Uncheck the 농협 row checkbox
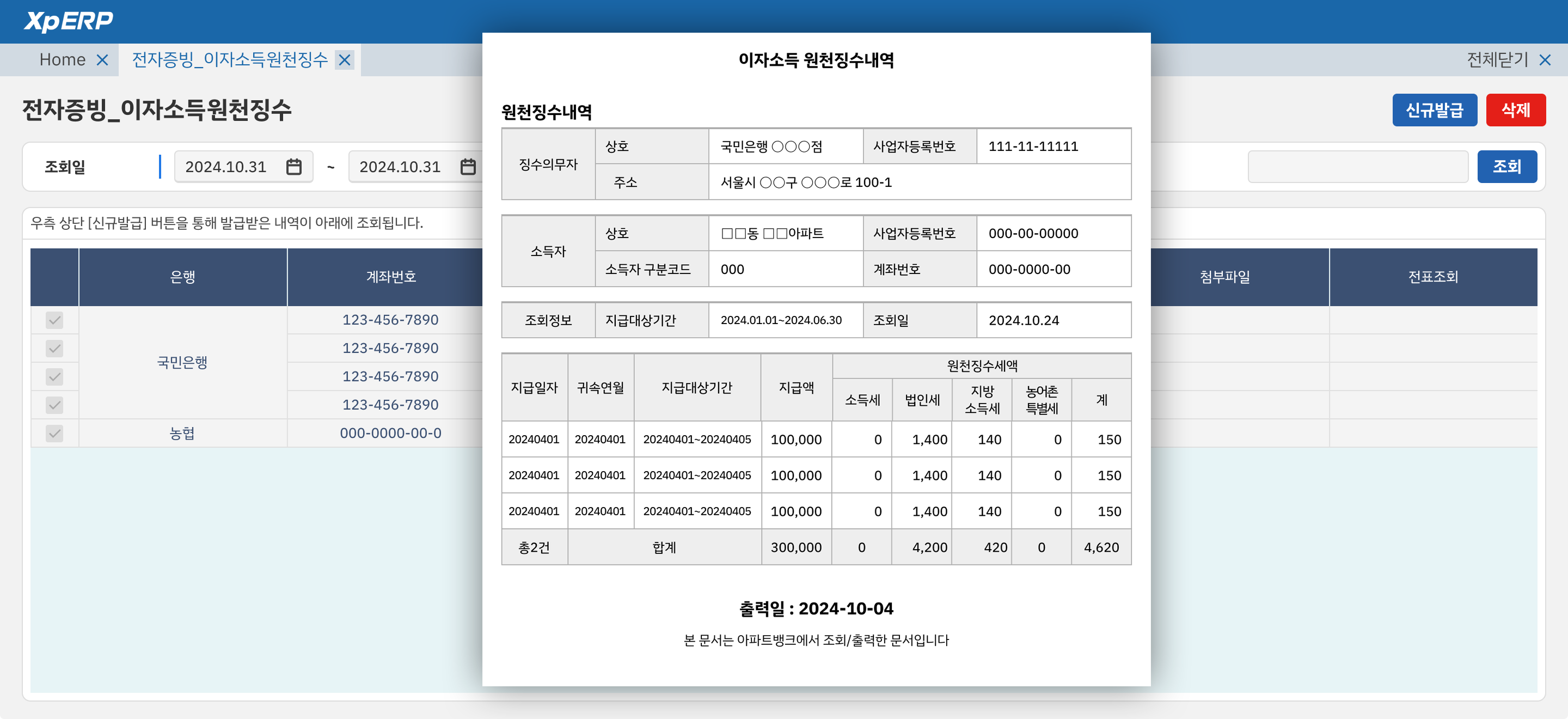 click(x=55, y=433)
